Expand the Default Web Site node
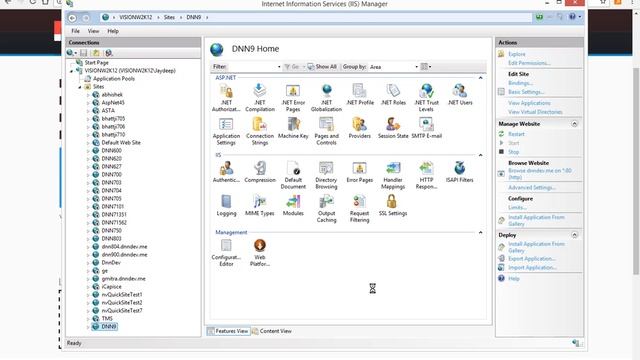Screen dimensions: 640x360 [x=88, y=143]
